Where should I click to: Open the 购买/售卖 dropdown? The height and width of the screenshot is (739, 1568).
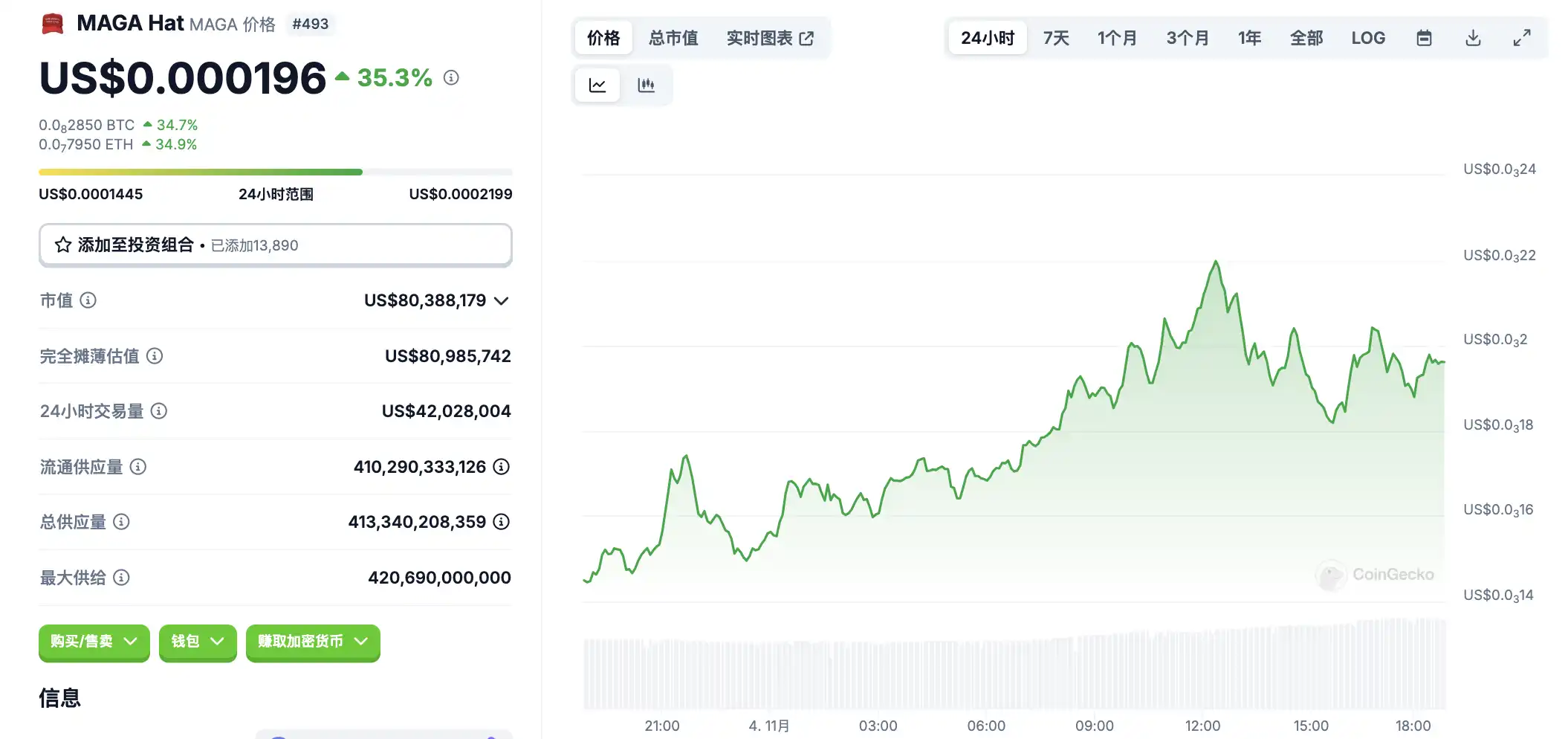coord(94,642)
